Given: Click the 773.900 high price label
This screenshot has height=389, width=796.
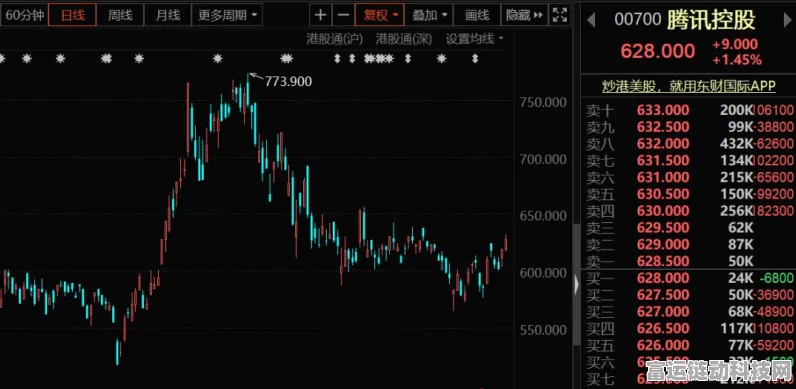Looking at the screenshot, I should pos(288,81).
